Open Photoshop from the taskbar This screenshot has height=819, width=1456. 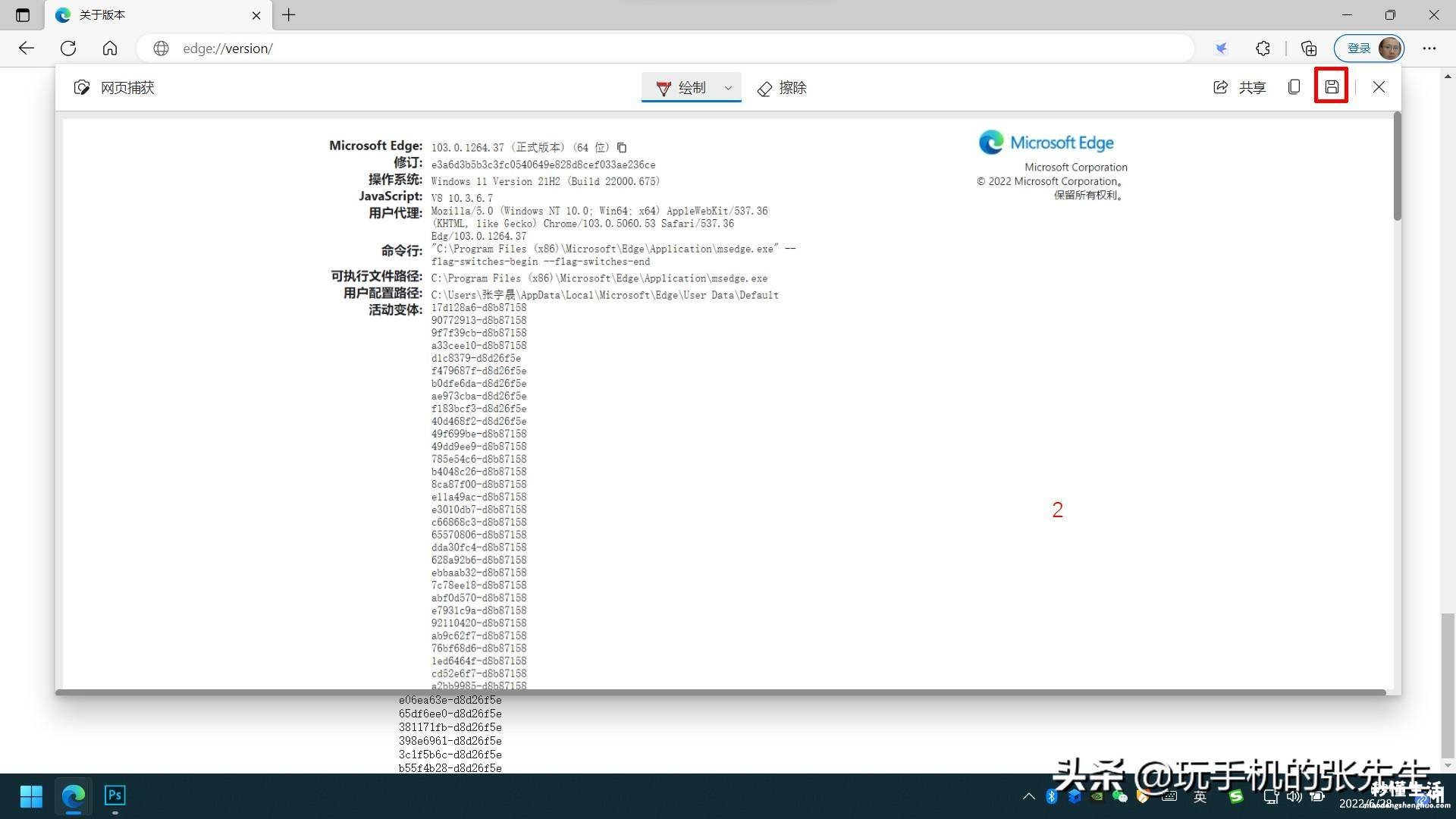115,795
